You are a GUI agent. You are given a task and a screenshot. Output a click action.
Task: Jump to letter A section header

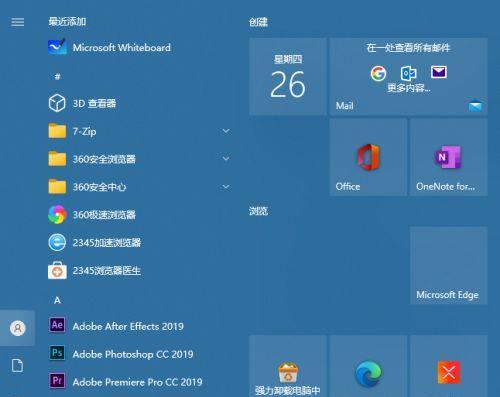click(x=57, y=300)
